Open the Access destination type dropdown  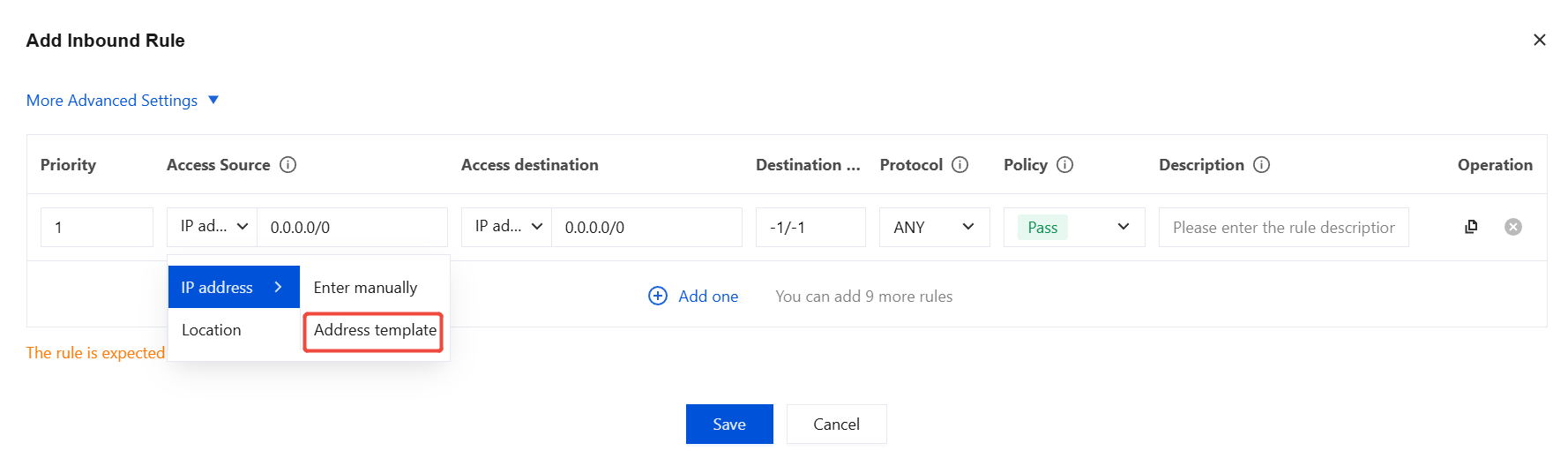click(x=507, y=227)
